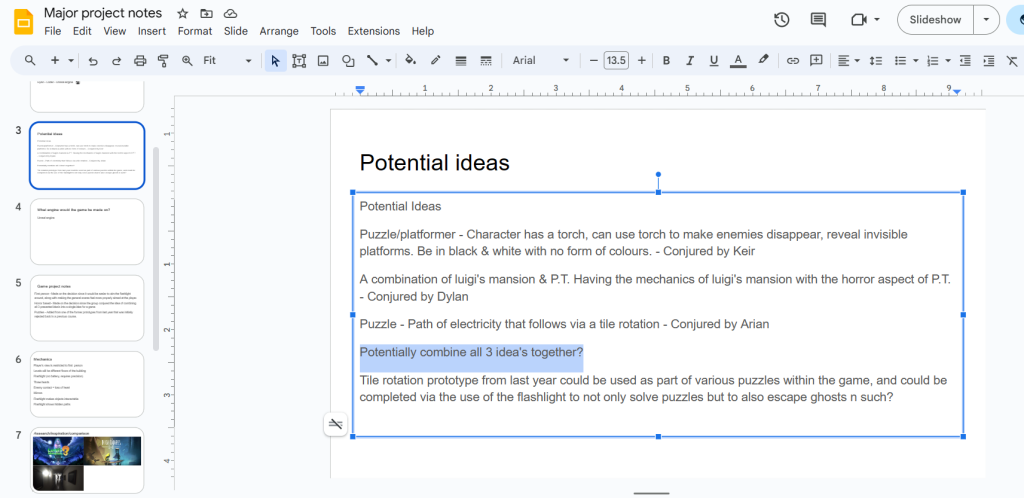Expand the Fit zoom dropdown

click(x=228, y=61)
